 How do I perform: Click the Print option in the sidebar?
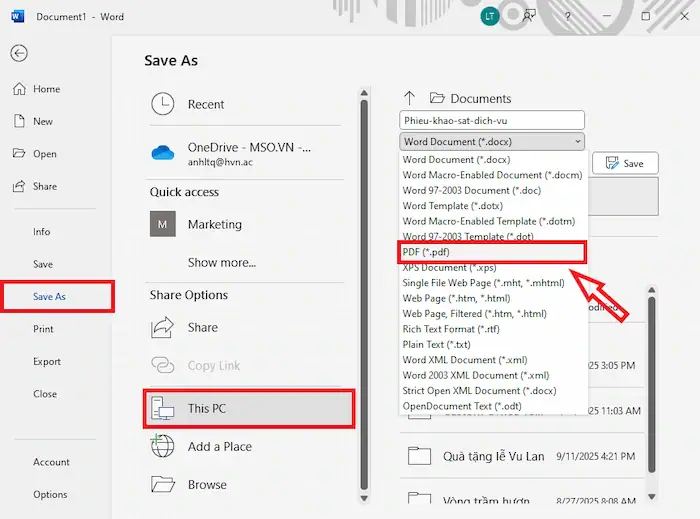(43, 329)
